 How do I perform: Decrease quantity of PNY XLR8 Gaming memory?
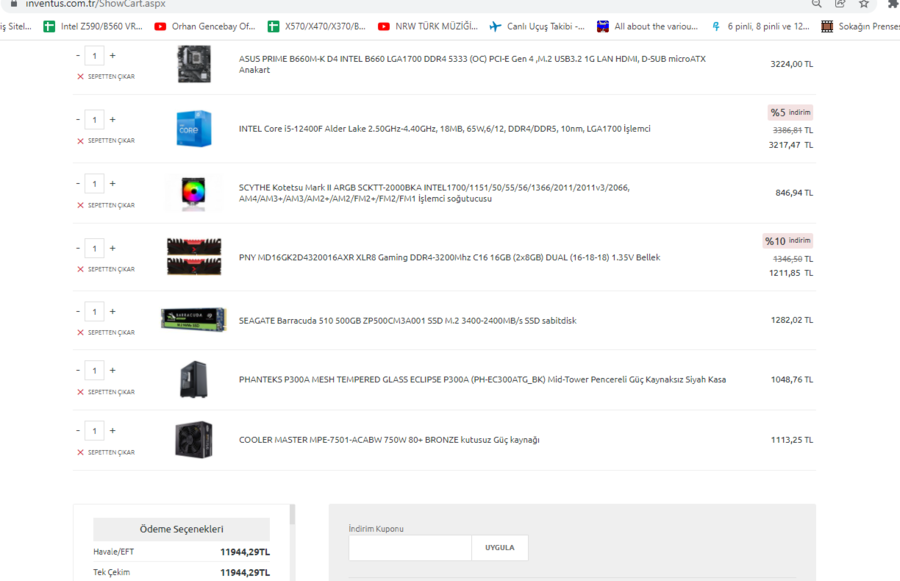click(x=78, y=249)
